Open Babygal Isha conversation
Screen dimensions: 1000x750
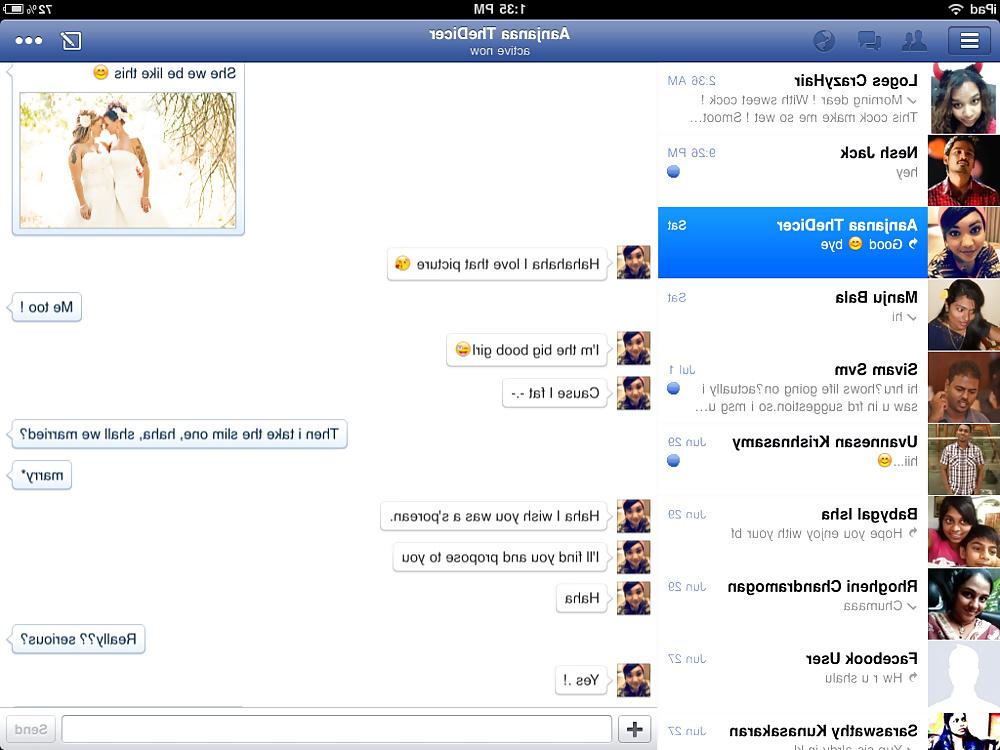click(x=828, y=531)
